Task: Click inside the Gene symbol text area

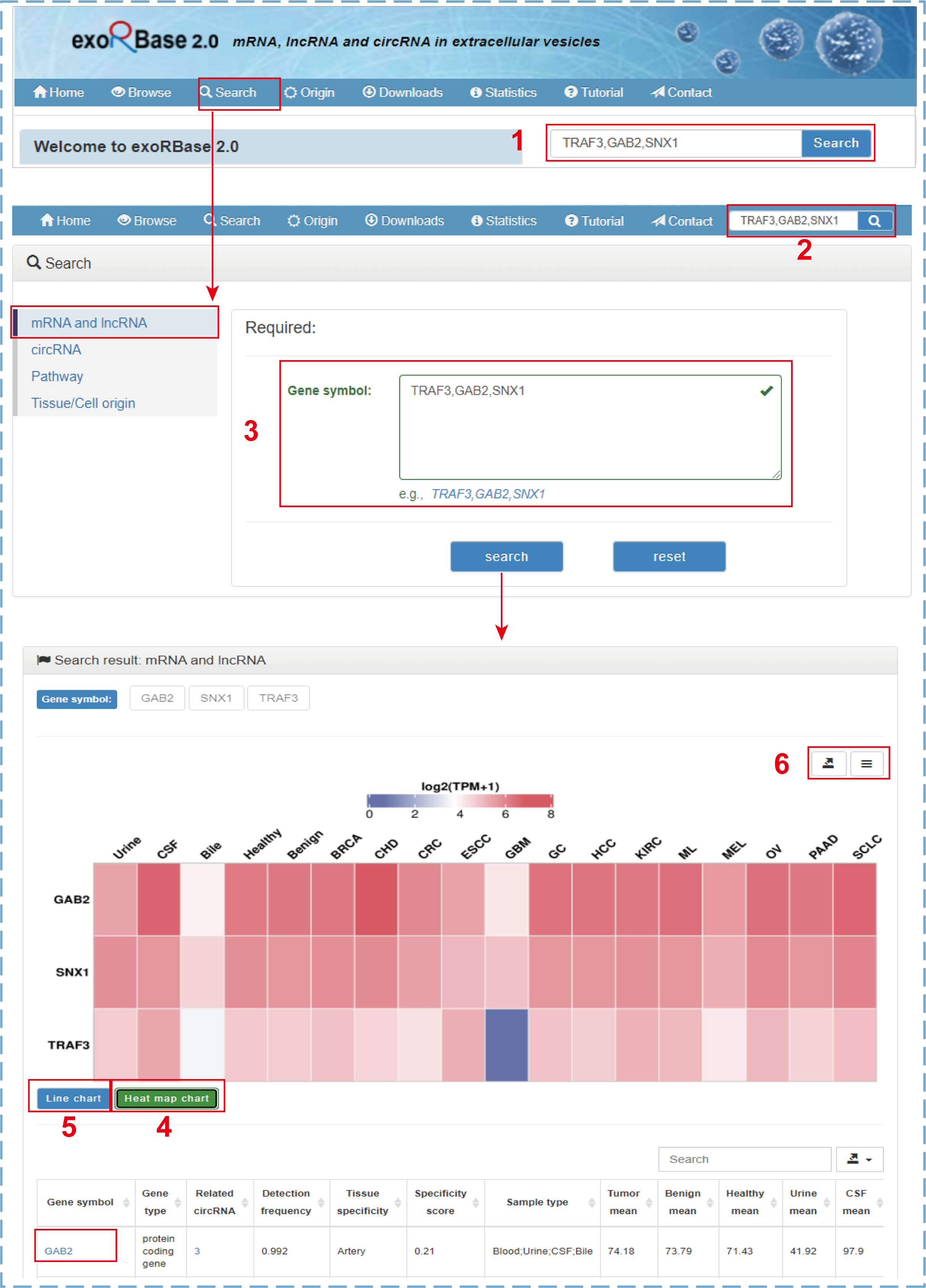Action: (x=590, y=427)
